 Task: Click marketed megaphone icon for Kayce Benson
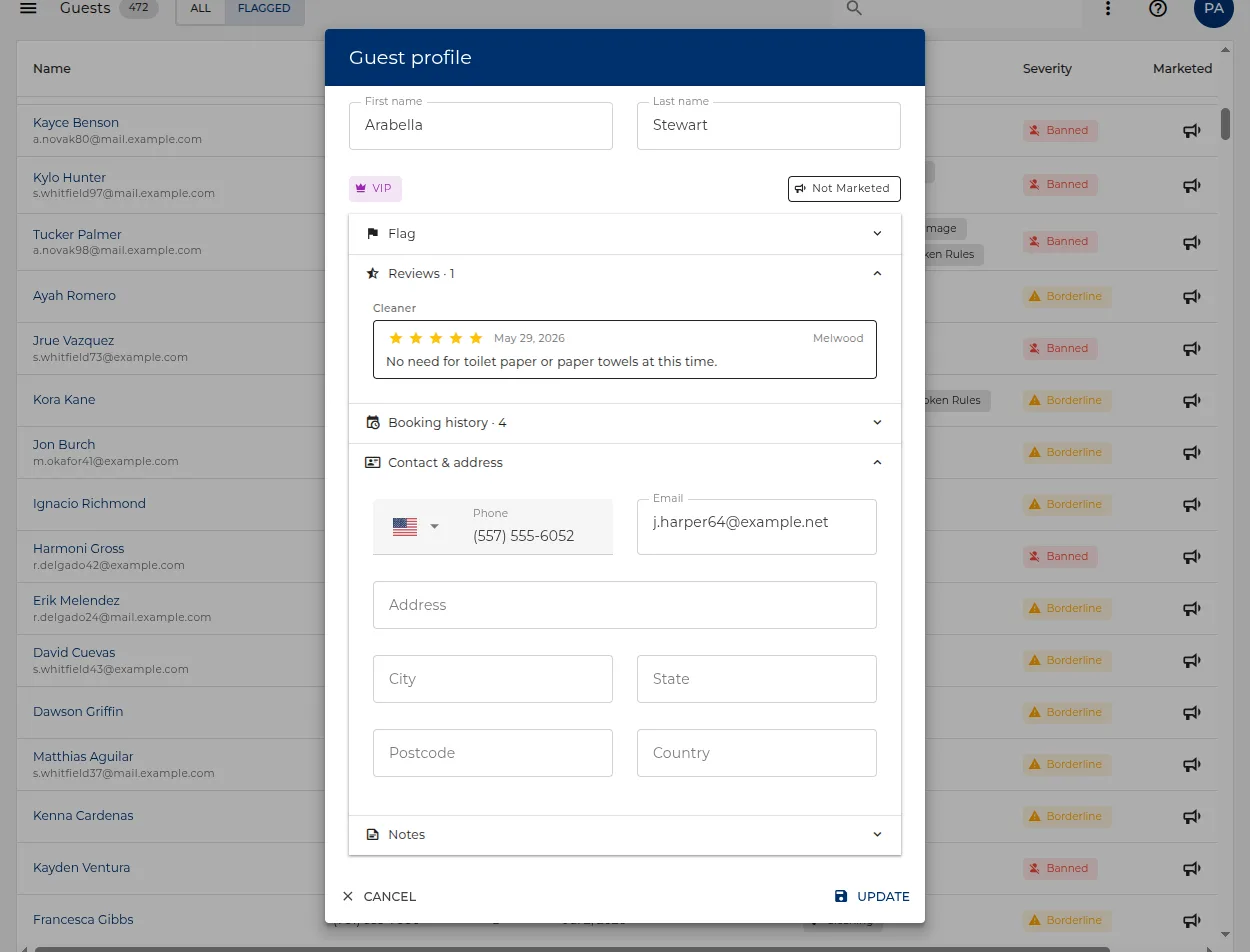pyautogui.click(x=1191, y=130)
